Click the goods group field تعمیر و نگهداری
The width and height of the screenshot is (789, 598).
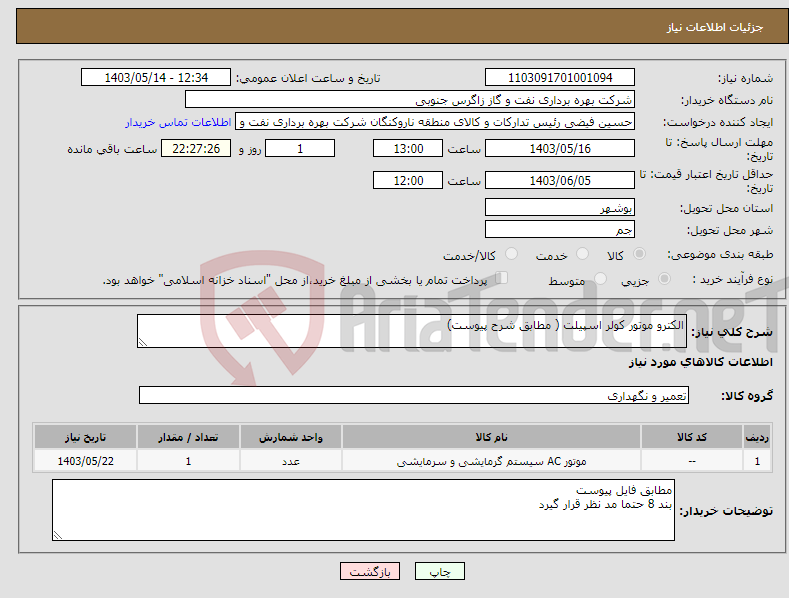(x=414, y=396)
